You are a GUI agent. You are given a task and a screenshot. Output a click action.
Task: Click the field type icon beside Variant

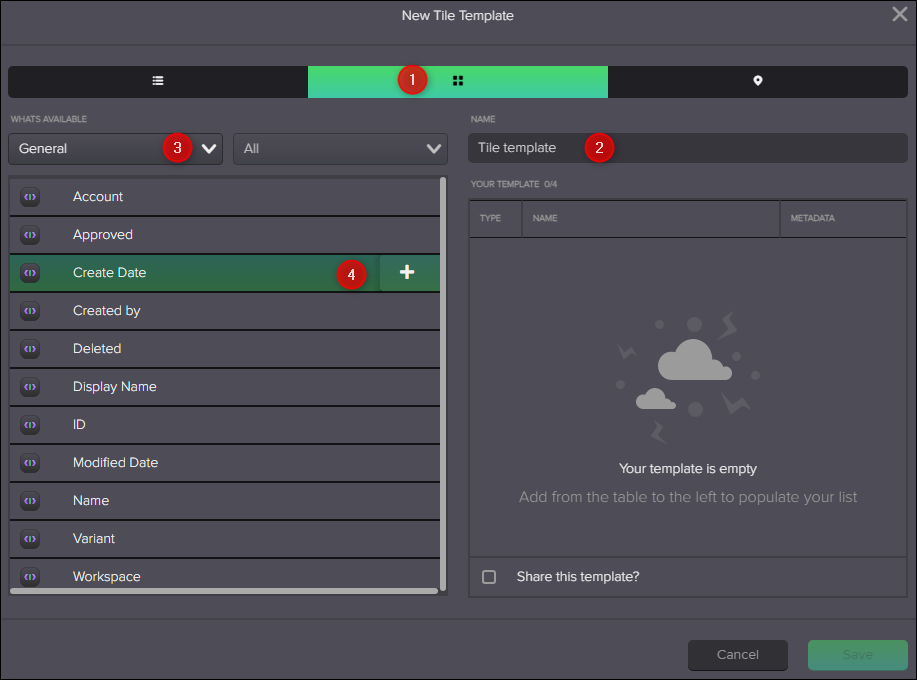pos(29,538)
